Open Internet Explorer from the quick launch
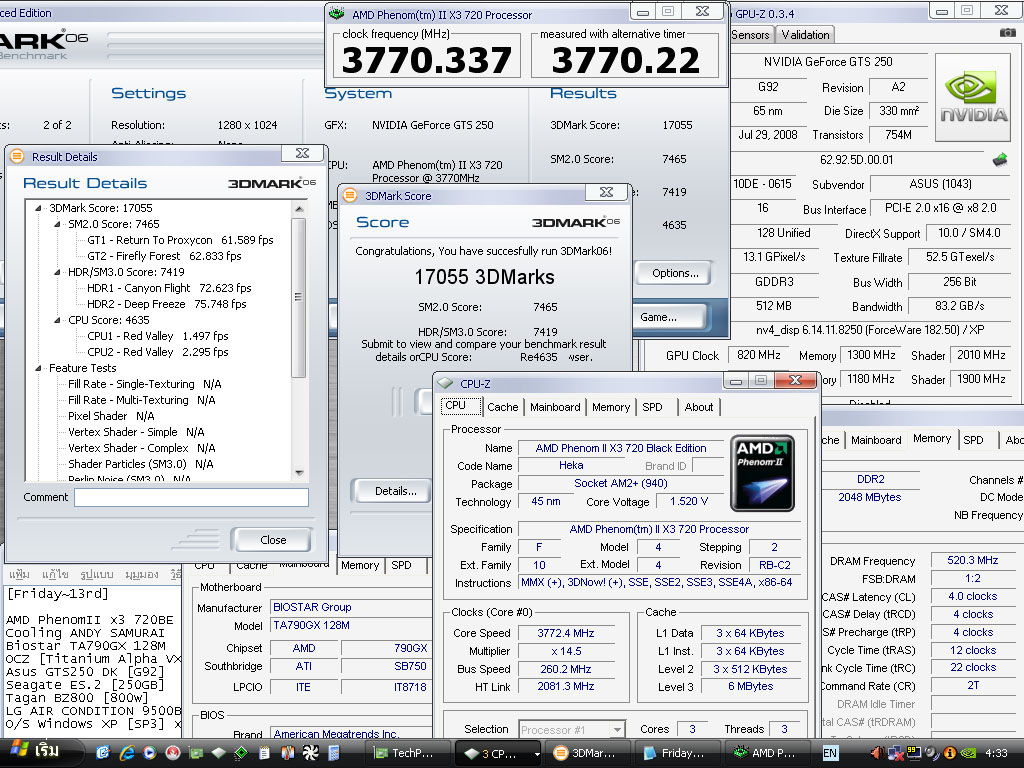Image resolution: width=1024 pixels, height=768 pixels. coord(127,752)
